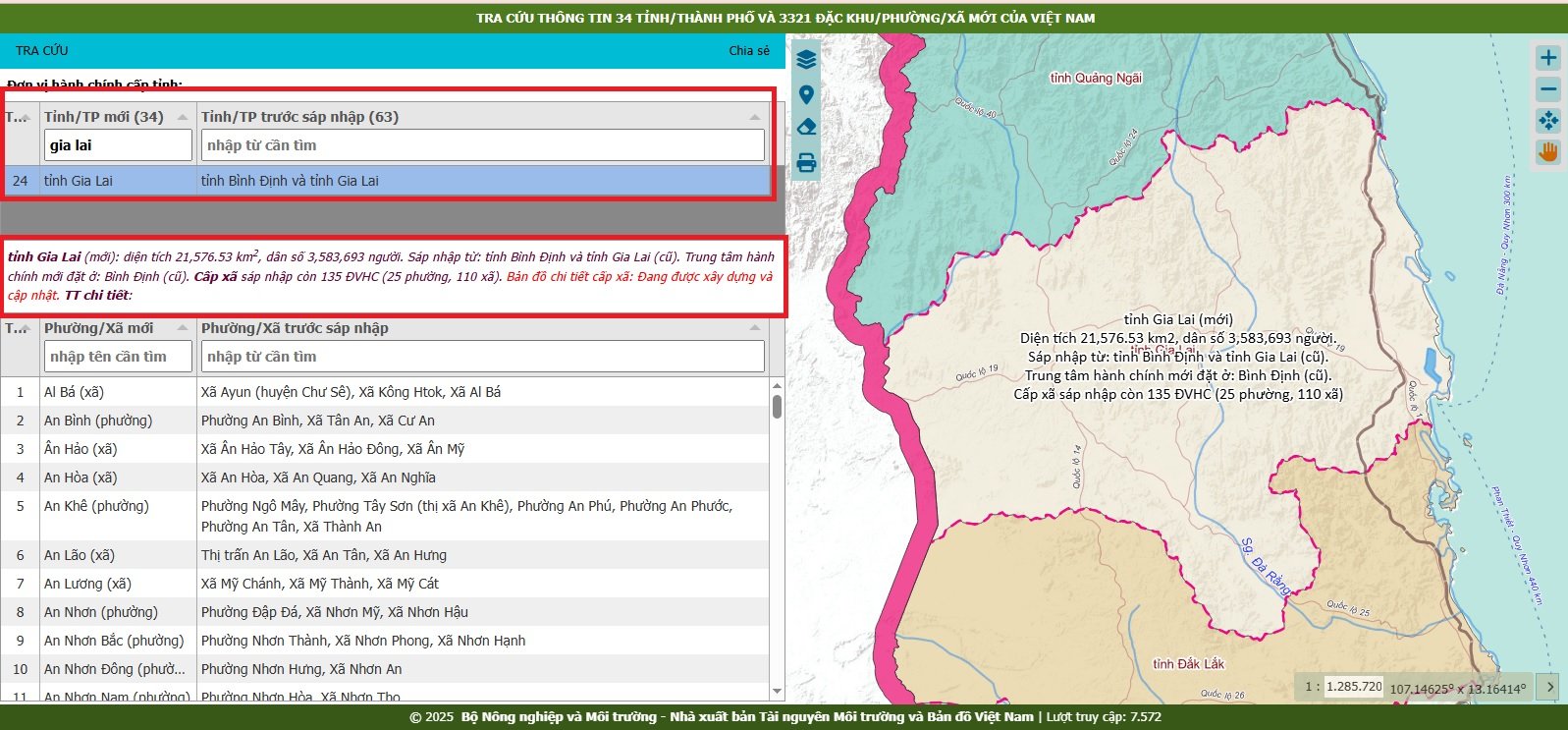Expand the map scale bar arrow

tap(1550, 687)
